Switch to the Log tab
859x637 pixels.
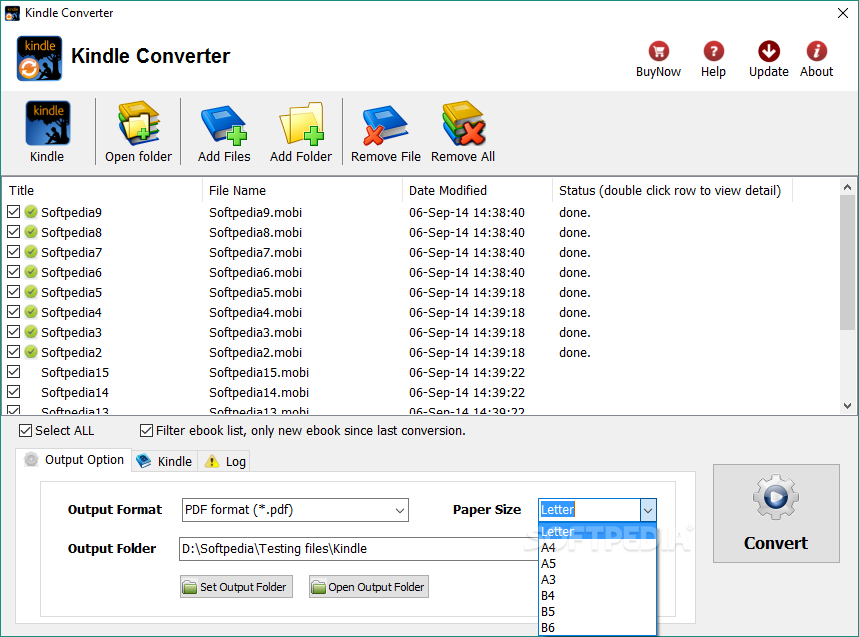pyautogui.click(x=226, y=461)
